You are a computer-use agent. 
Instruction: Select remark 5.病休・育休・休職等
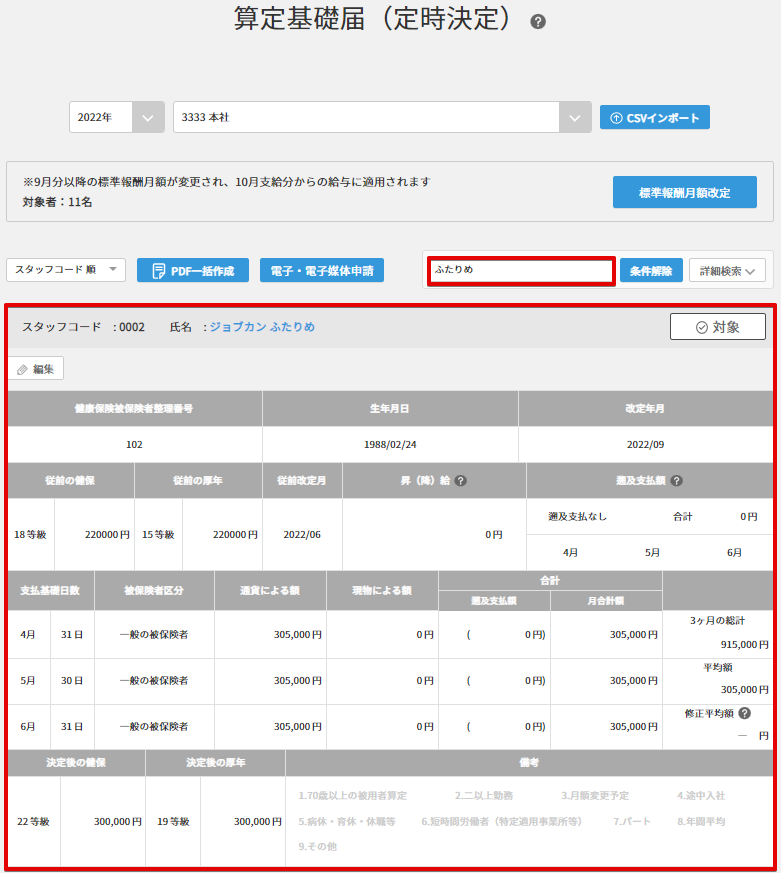tap(347, 821)
